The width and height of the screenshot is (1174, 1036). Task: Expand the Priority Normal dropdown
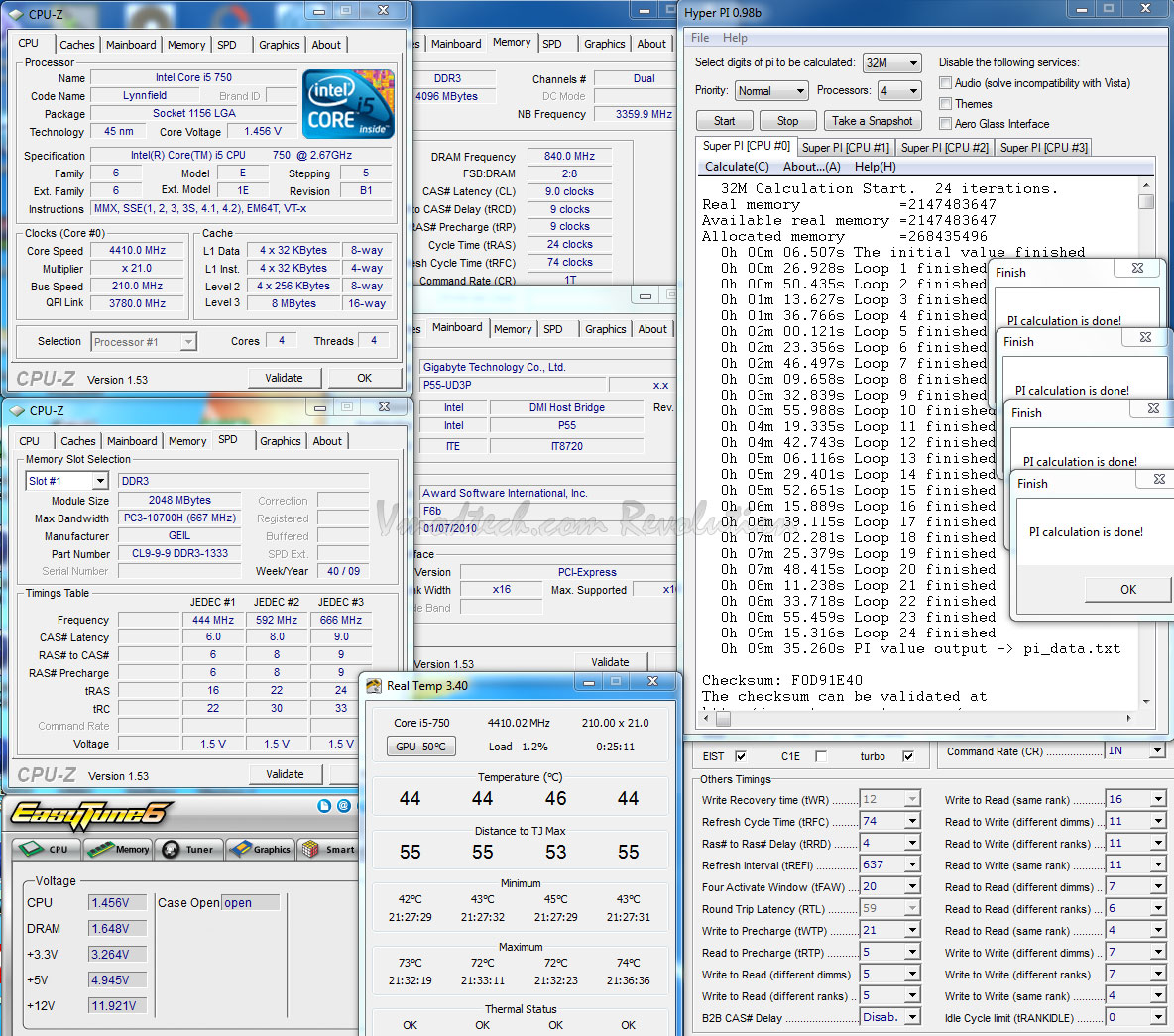[x=772, y=91]
